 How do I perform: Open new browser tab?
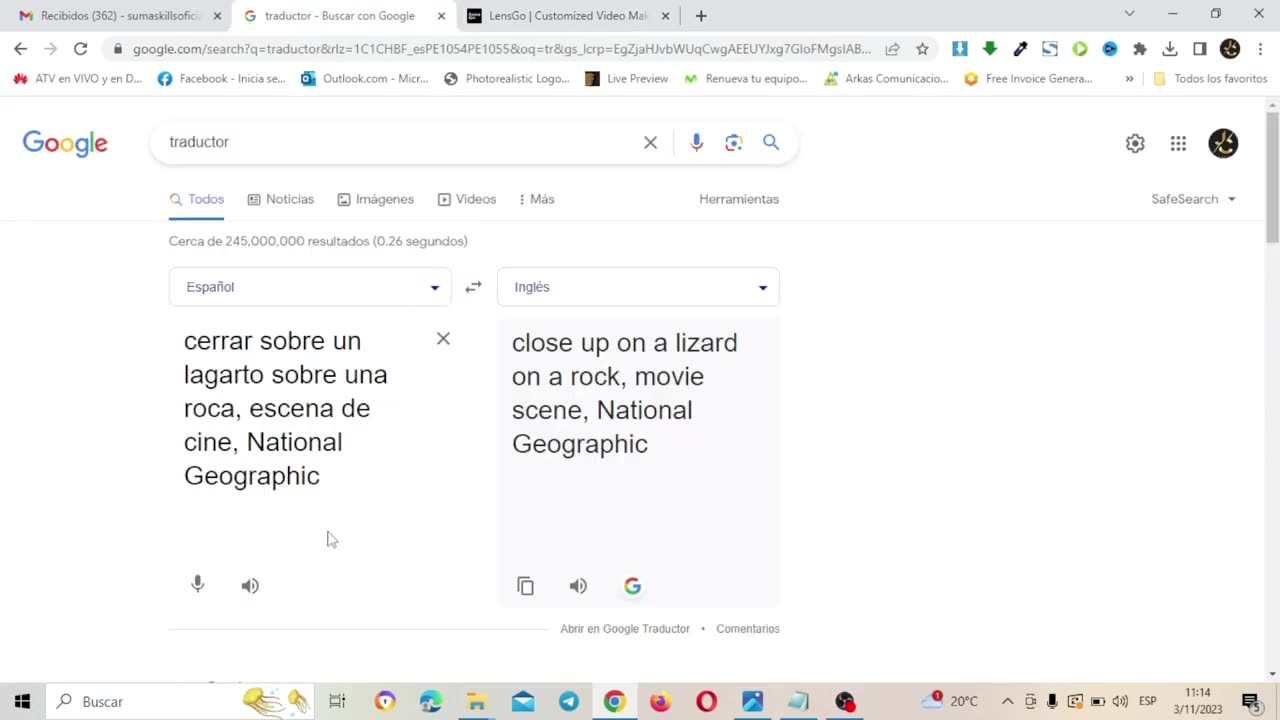pos(701,16)
